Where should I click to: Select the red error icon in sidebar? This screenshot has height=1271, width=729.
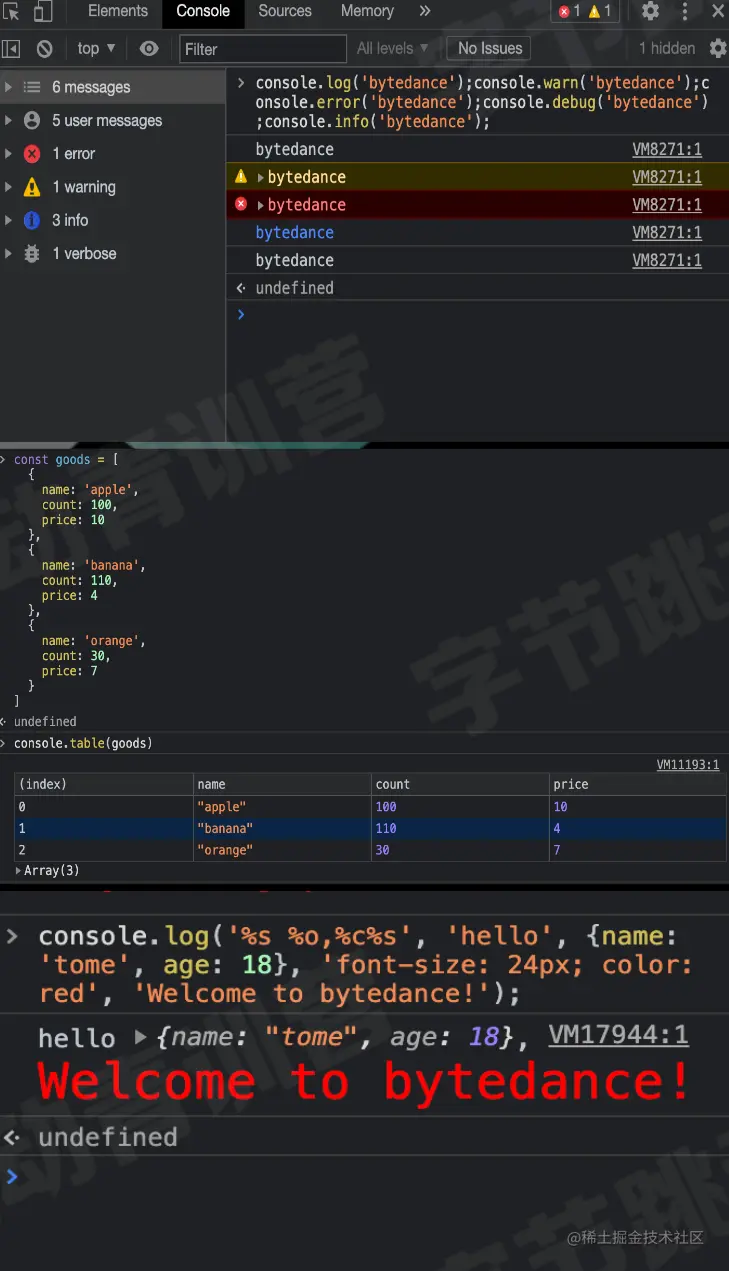32,153
